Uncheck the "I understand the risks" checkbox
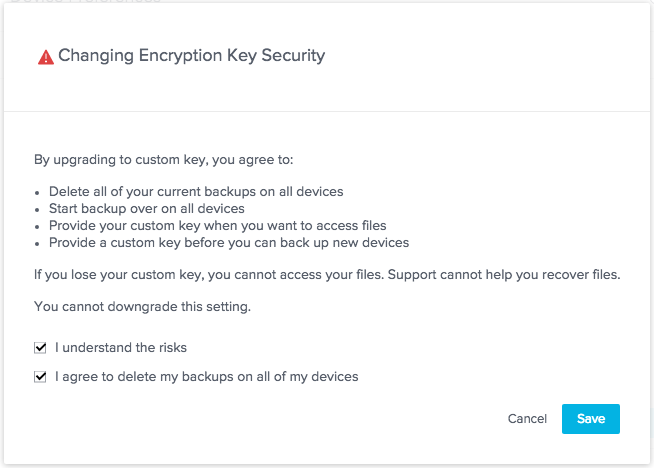The height and width of the screenshot is (468, 654). (x=40, y=348)
